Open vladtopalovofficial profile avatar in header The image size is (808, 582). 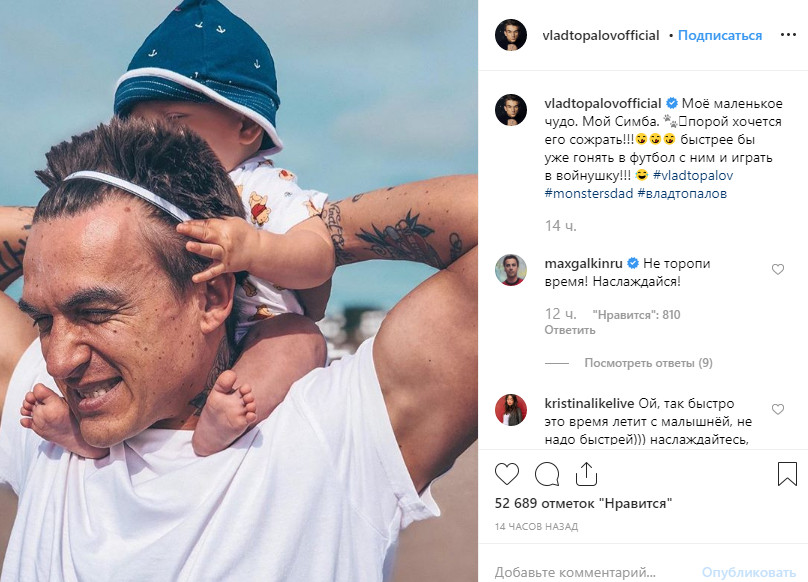tap(511, 35)
